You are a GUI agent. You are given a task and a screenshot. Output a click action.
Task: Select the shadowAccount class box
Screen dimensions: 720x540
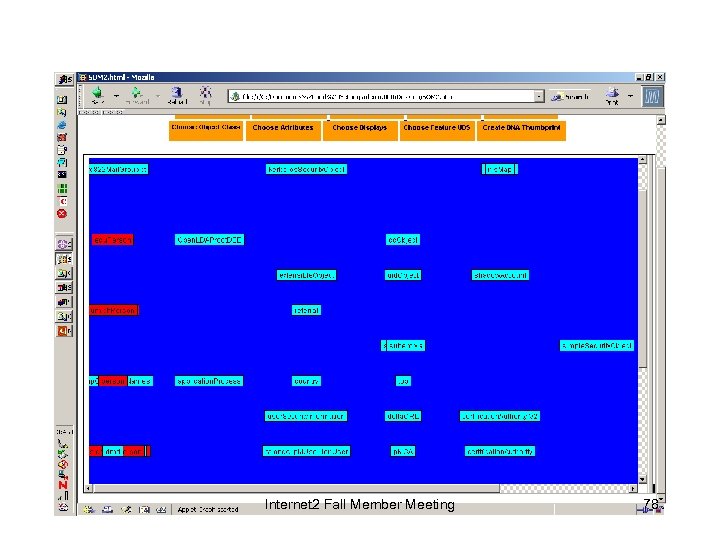(500, 275)
